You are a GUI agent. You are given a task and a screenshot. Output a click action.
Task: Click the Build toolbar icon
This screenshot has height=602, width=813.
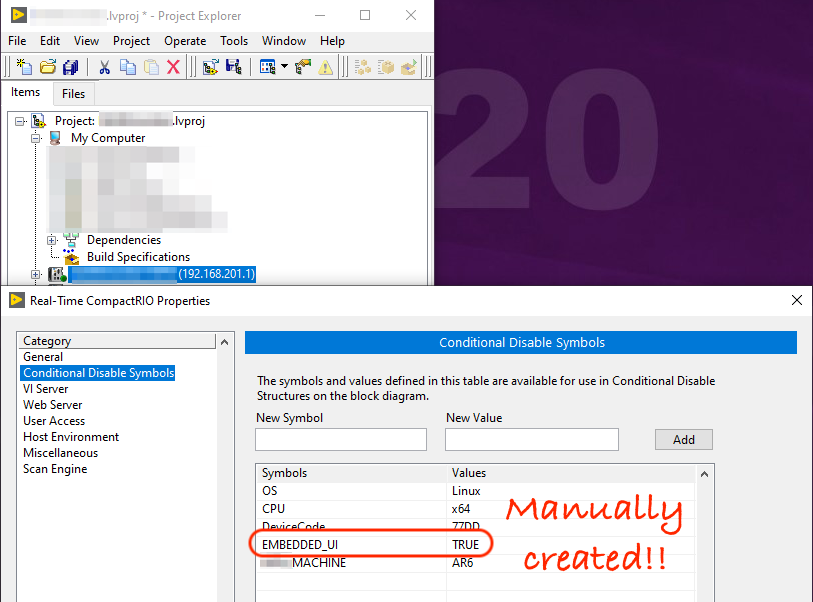tap(386, 67)
